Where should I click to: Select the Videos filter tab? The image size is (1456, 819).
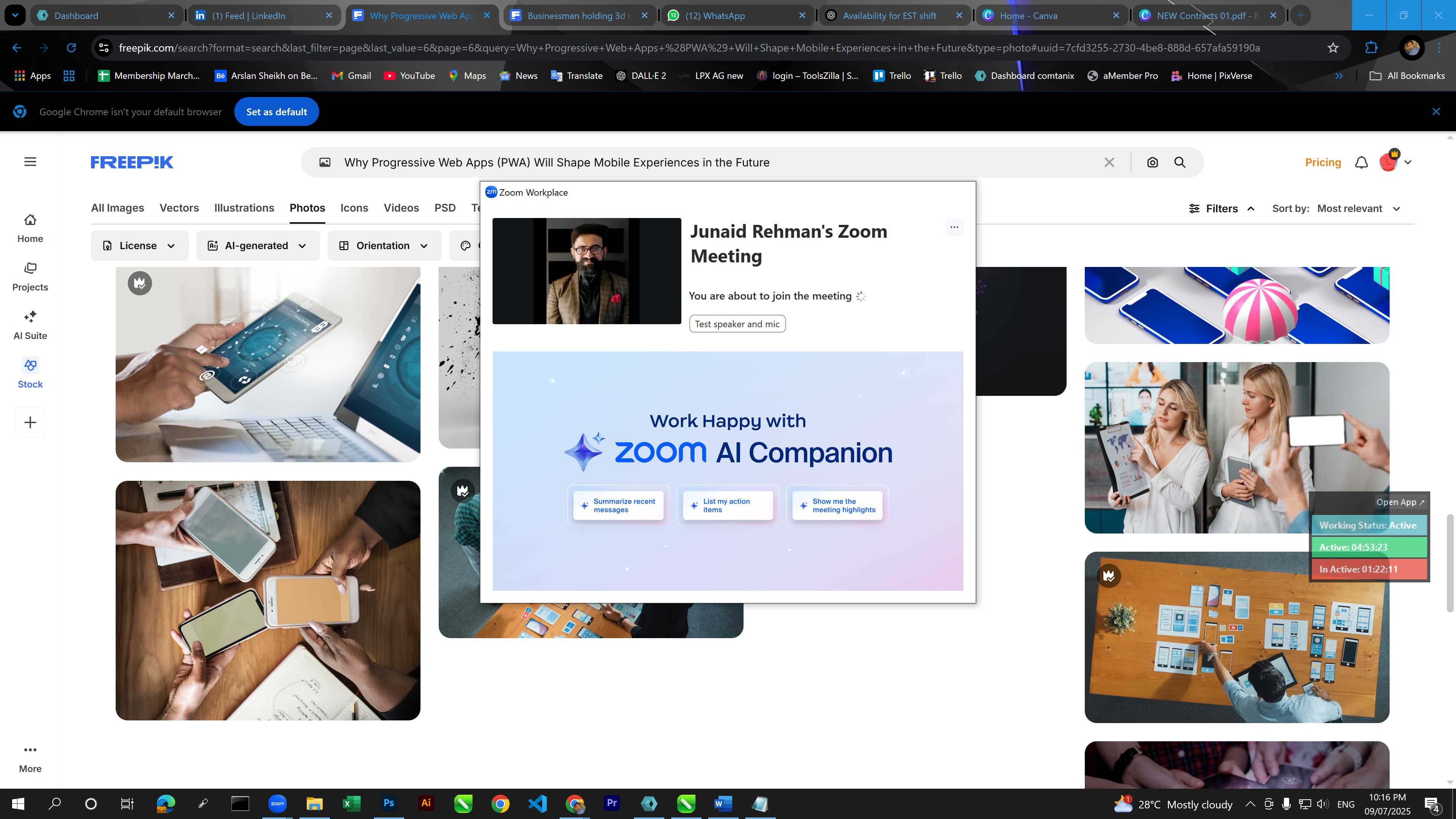click(x=401, y=208)
